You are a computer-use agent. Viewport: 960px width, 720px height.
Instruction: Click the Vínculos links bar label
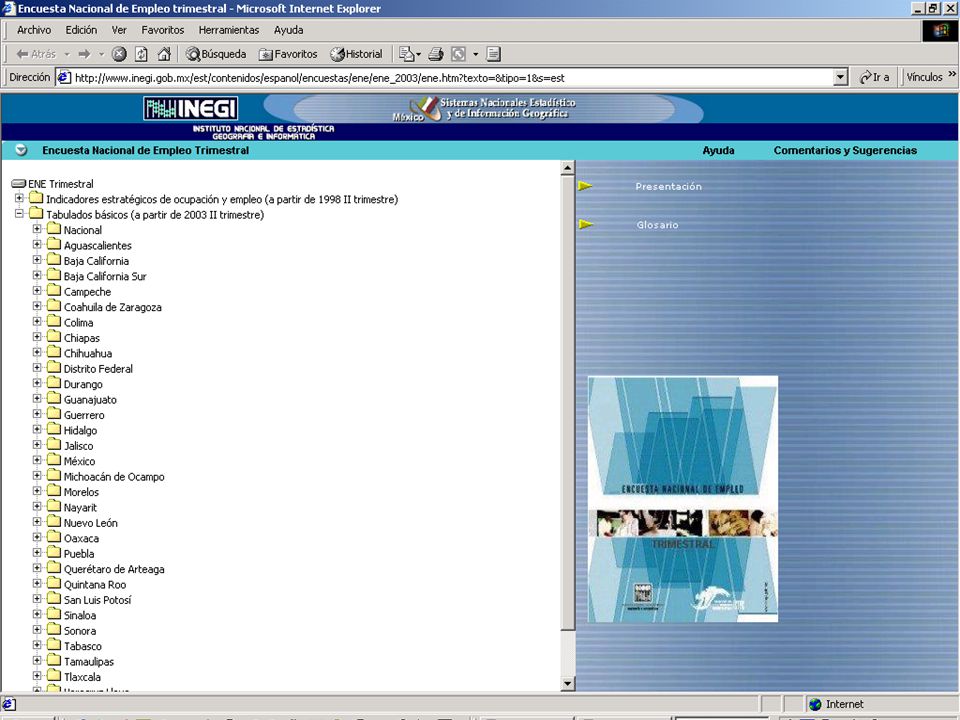[924, 77]
